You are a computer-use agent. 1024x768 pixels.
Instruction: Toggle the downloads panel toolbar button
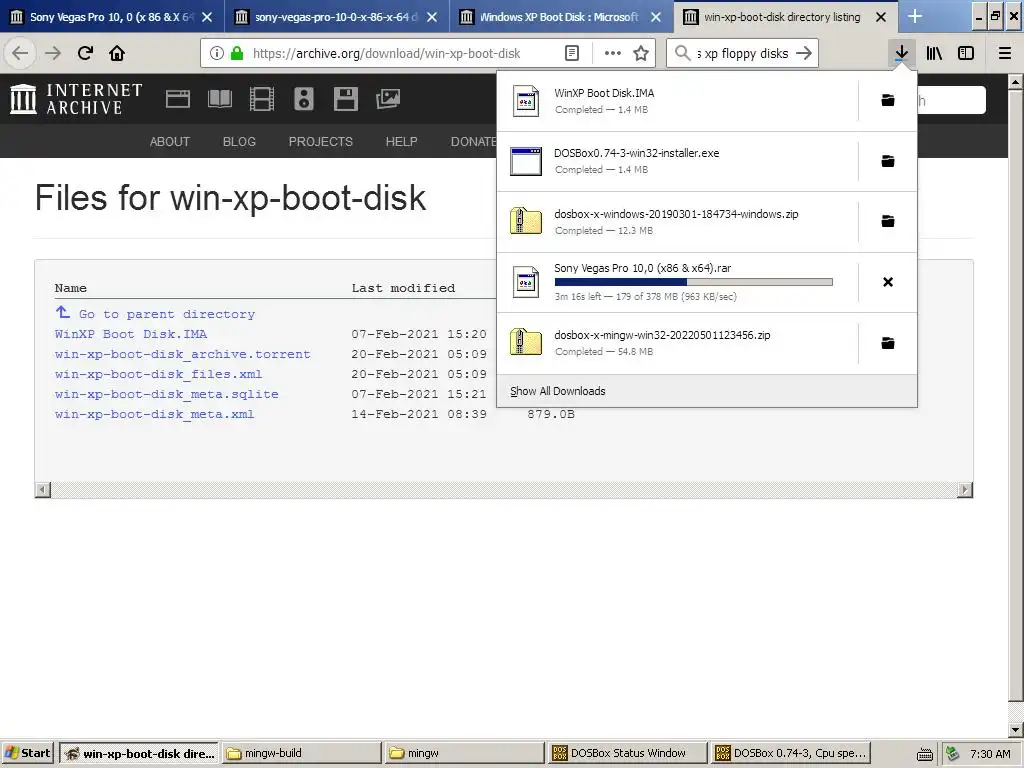901,53
